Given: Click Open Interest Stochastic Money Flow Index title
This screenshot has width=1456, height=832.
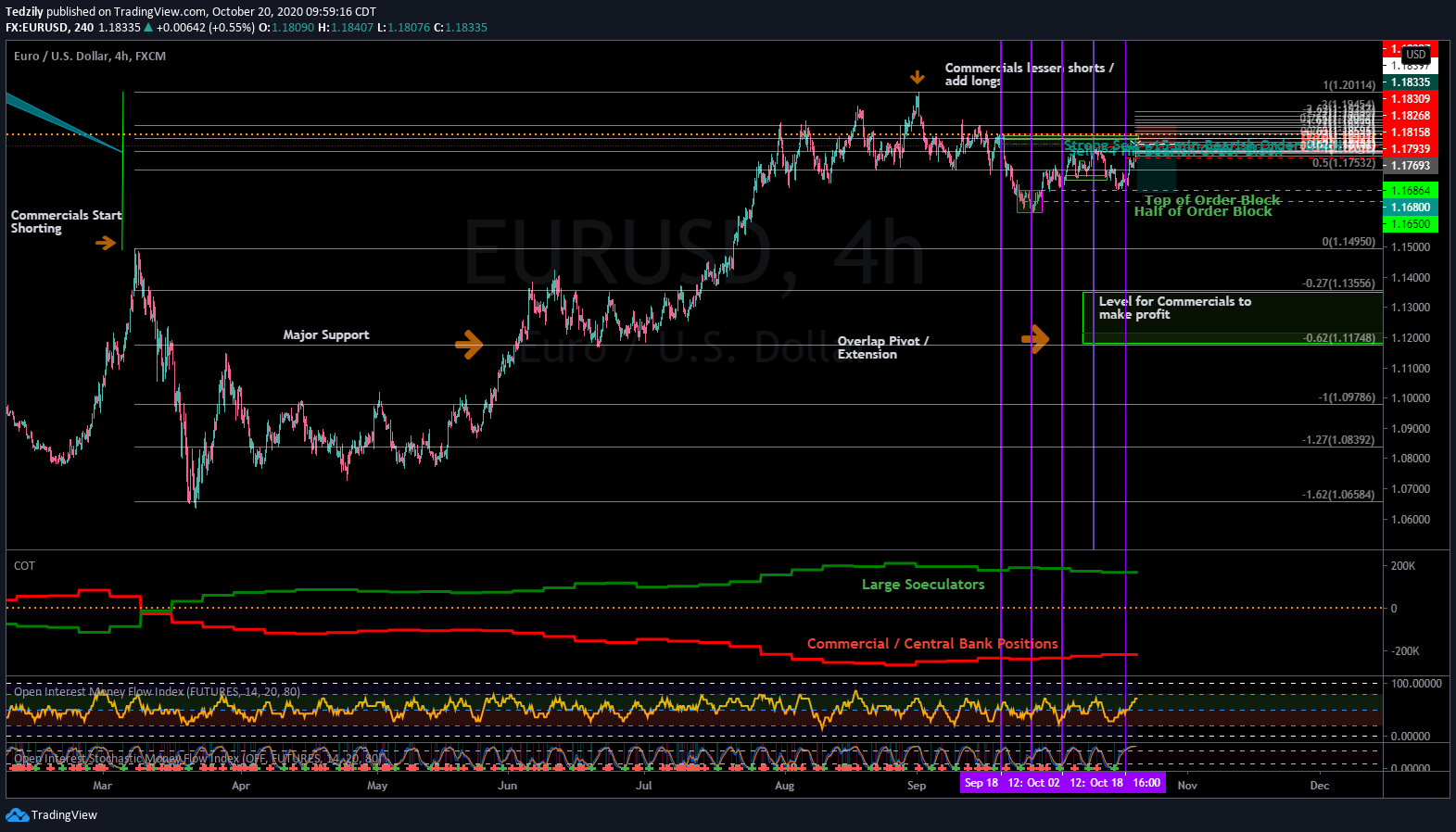Looking at the screenshot, I should coord(199,758).
